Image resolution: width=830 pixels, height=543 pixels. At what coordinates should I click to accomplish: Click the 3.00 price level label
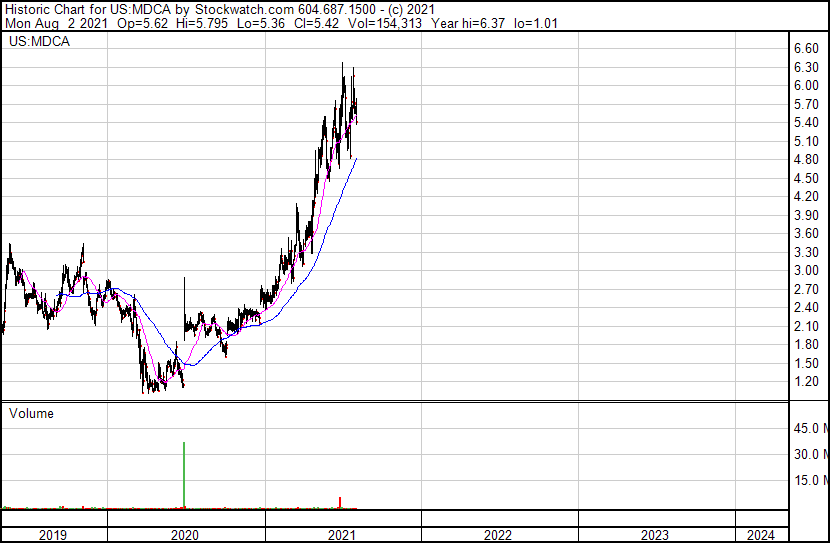click(x=806, y=270)
